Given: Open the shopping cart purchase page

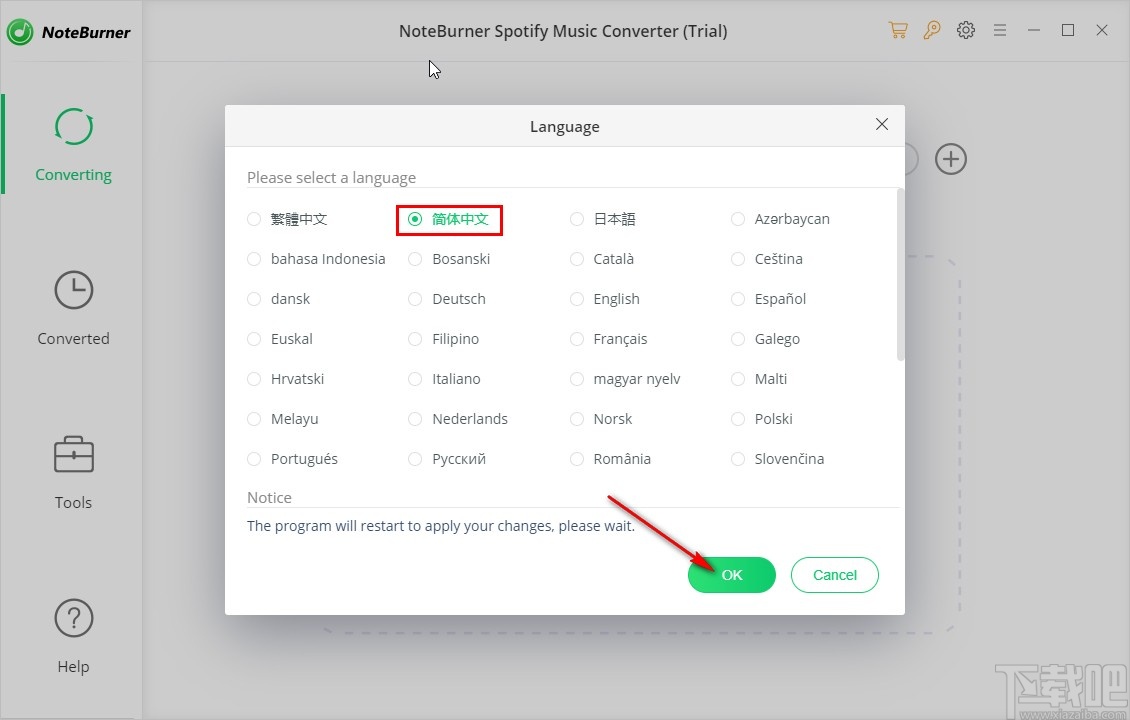Looking at the screenshot, I should point(898,30).
